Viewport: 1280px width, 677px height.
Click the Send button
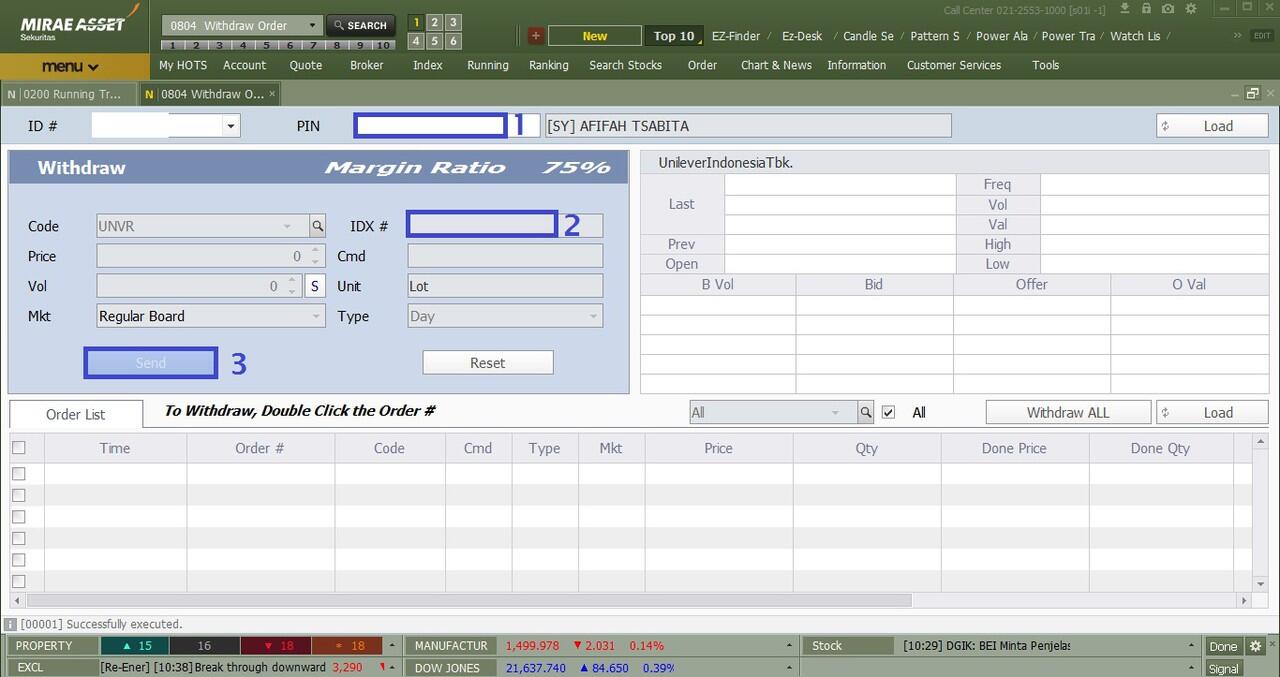(x=151, y=363)
